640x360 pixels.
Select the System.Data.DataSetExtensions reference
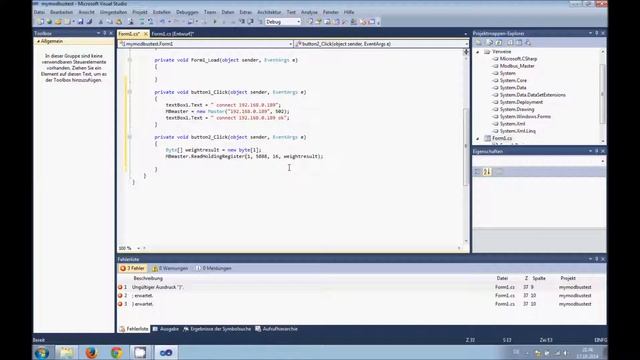(x=533, y=95)
